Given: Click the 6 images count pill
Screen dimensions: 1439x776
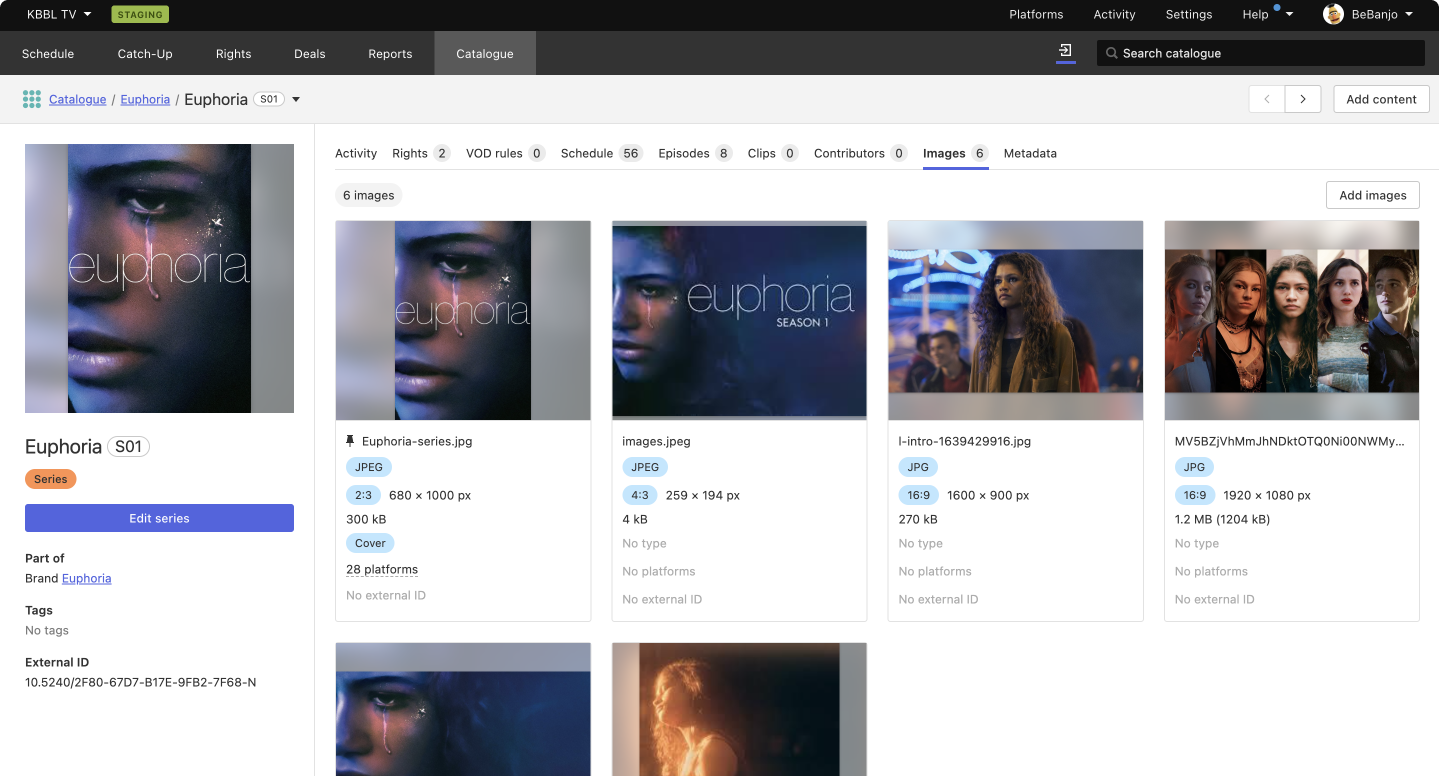Looking at the screenshot, I should 369,195.
